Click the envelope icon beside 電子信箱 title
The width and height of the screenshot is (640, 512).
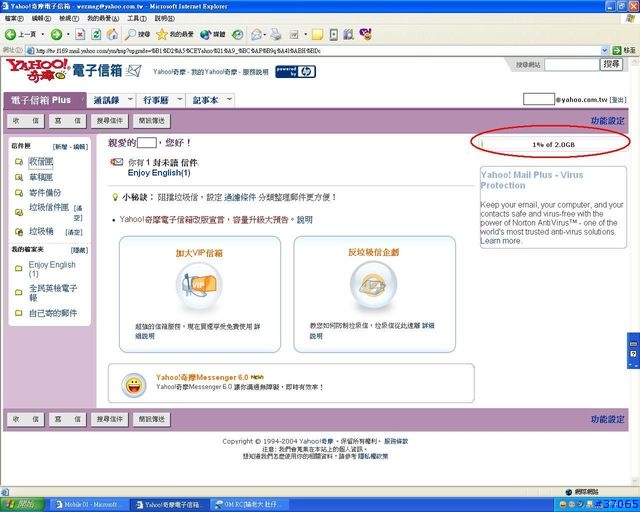click(x=133, y=71)
